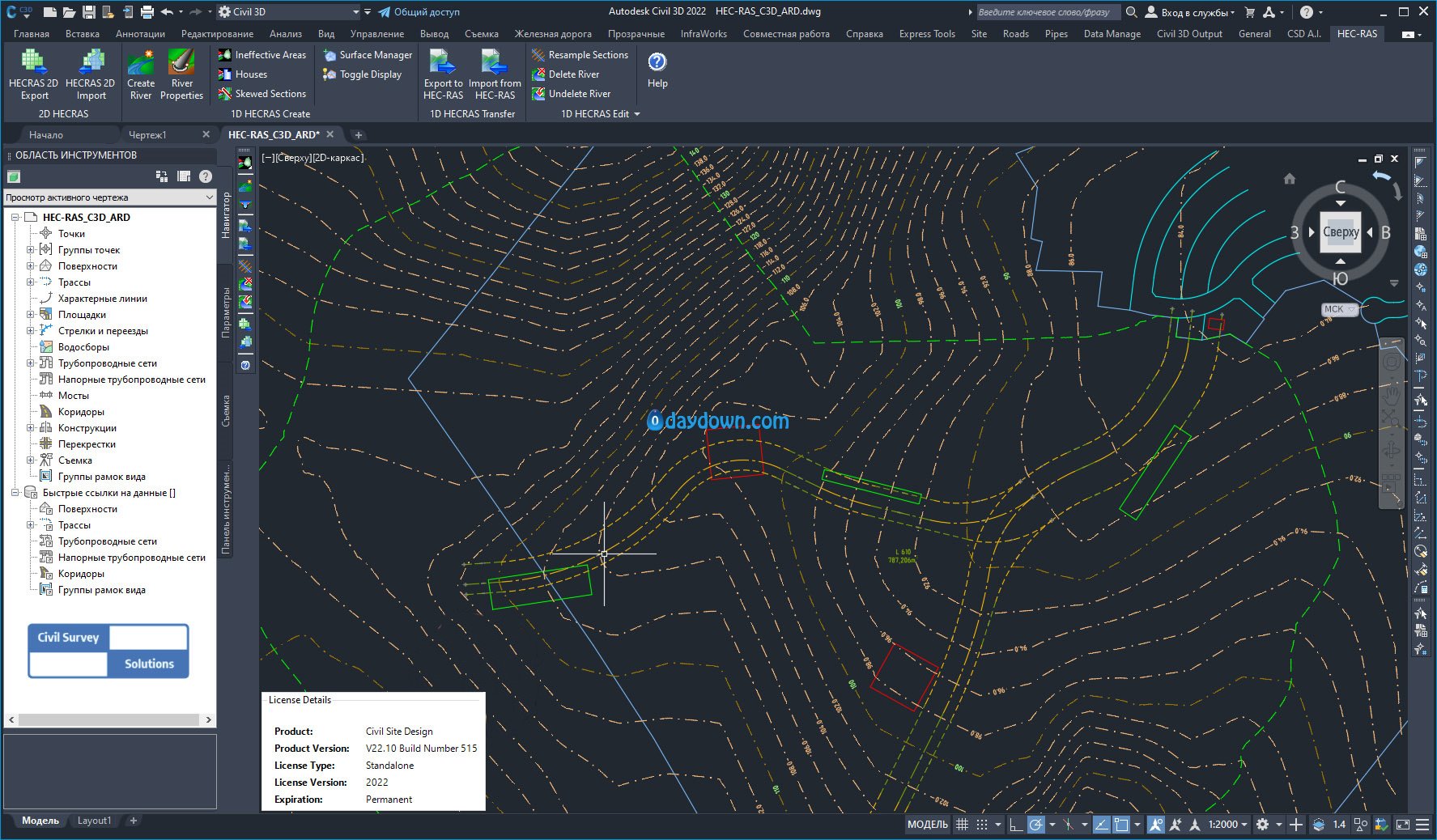Click Resample Sections tool
1437x840 pixels.
(580, 55)
